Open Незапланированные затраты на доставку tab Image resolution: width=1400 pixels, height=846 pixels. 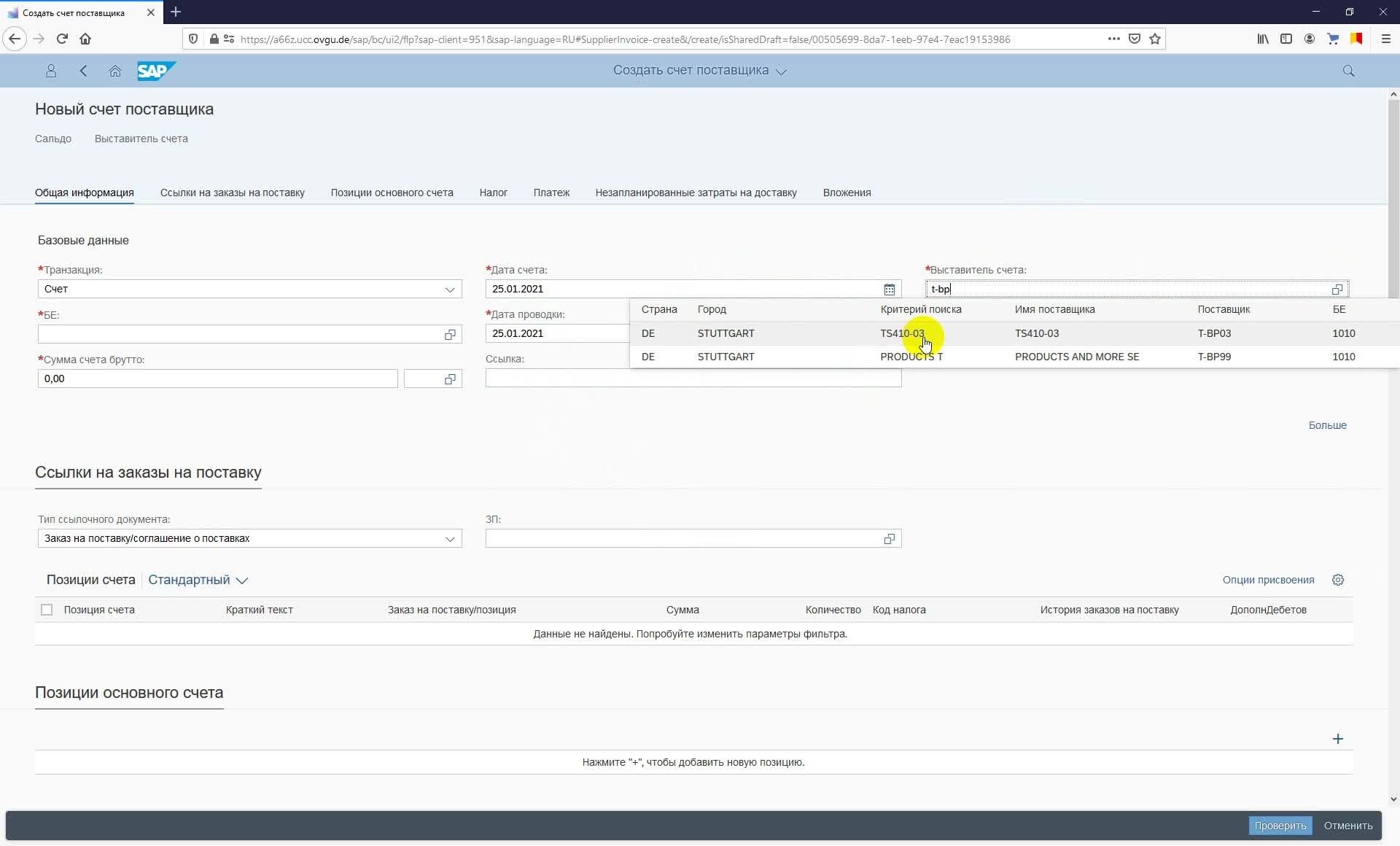tap(696, 193)
